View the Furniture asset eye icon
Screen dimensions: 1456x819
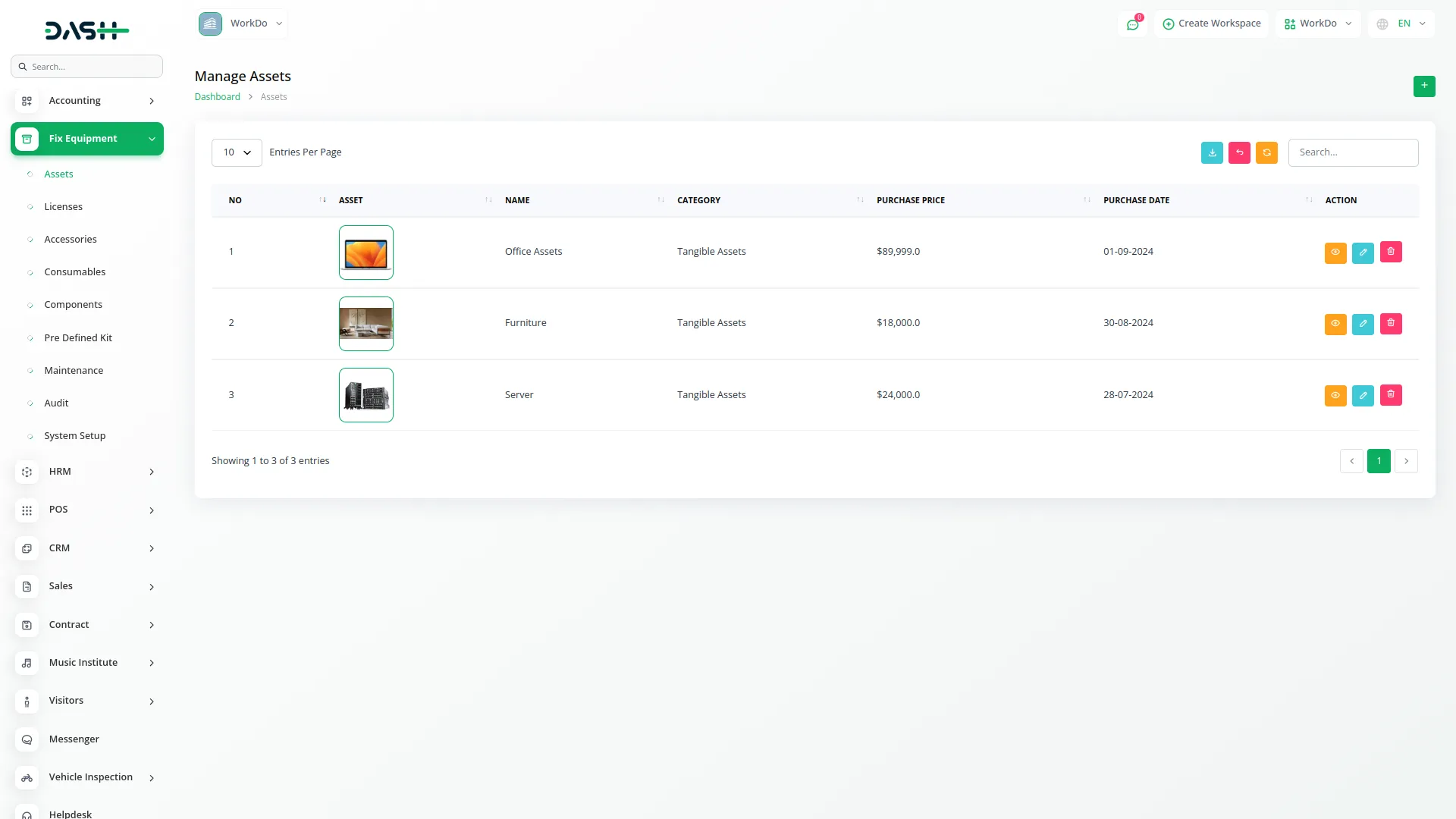[x=1335, y=323]
